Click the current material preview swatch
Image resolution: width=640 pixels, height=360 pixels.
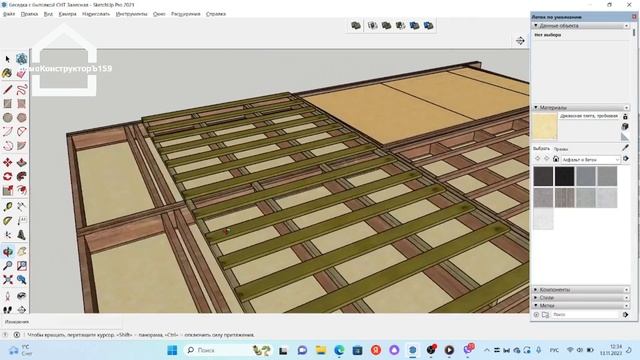544,127
